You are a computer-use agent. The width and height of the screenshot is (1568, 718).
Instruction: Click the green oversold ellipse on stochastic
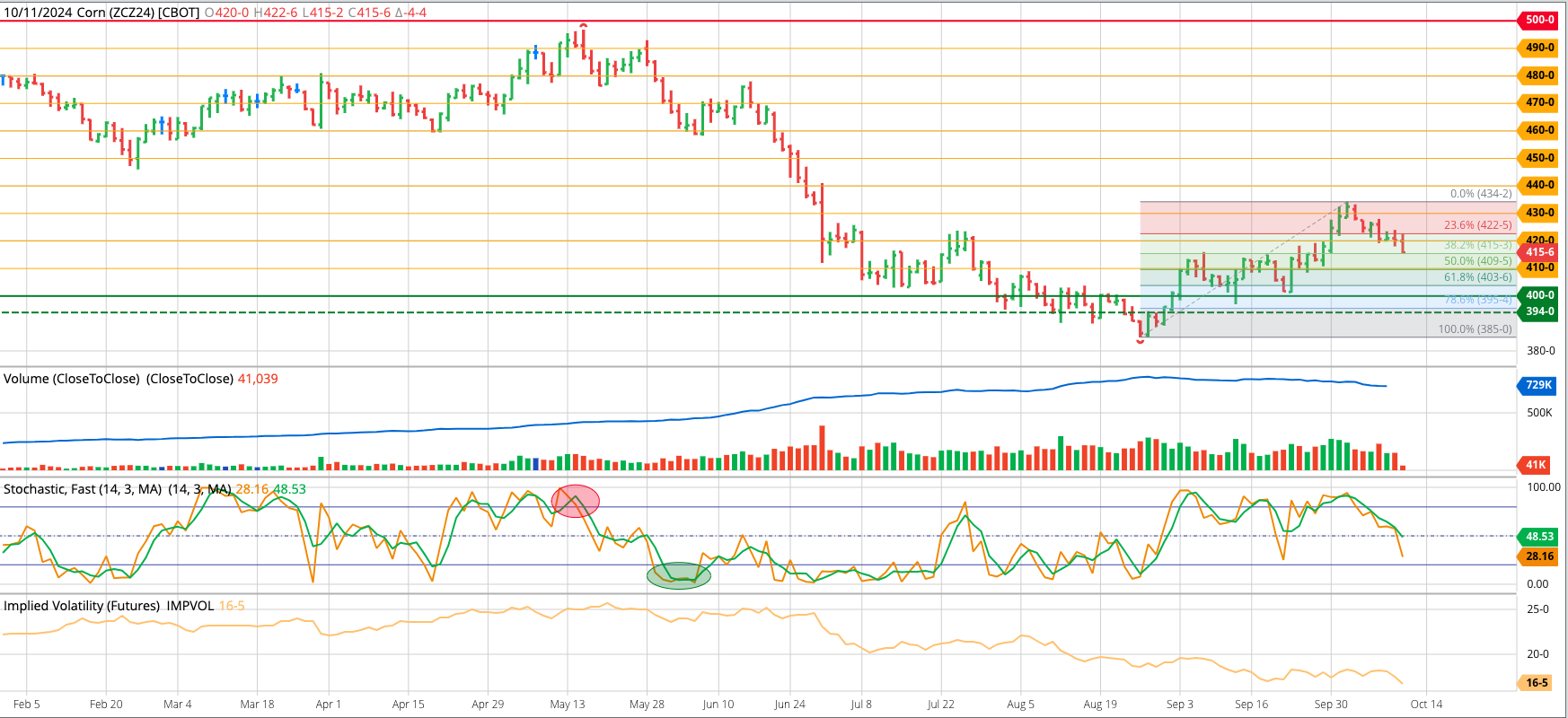point(679,575)
